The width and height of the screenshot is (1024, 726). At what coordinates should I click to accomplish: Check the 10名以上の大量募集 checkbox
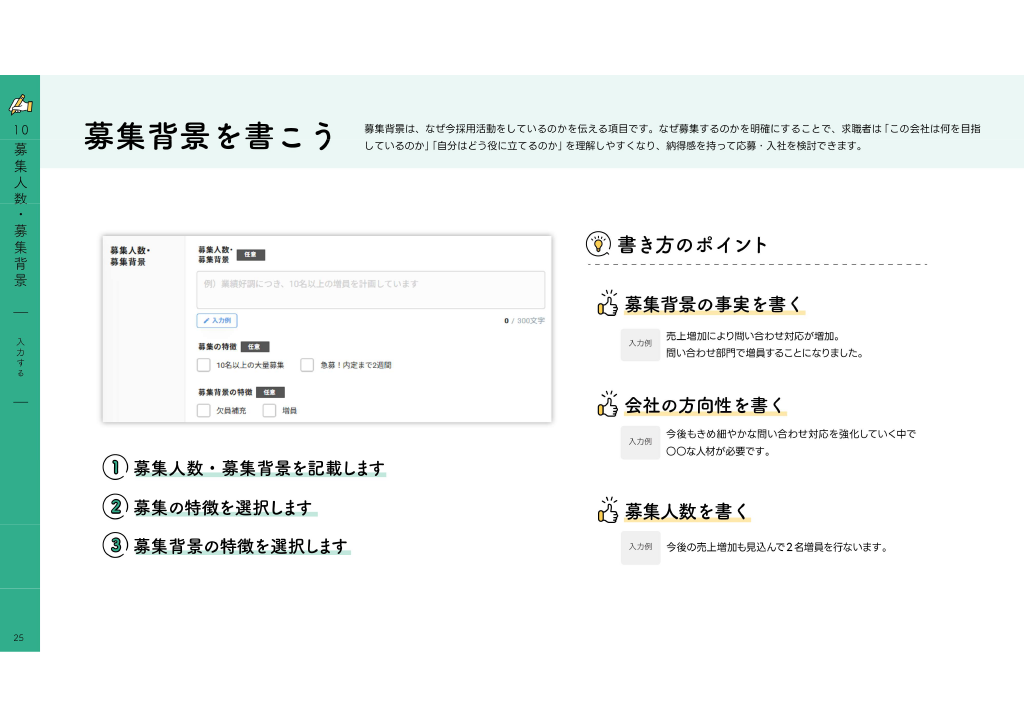tap(204, 365)
